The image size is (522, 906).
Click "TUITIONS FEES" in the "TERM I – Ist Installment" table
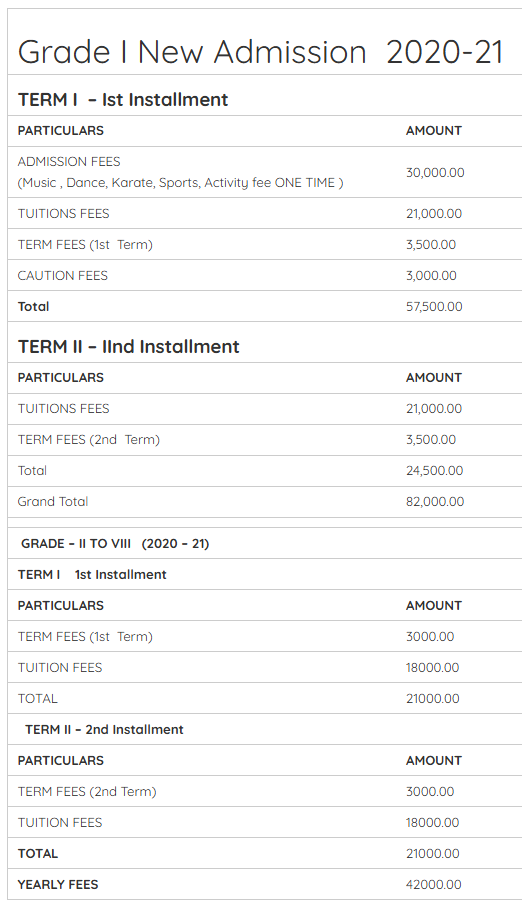pyautogui.click(x=63, y=214)
